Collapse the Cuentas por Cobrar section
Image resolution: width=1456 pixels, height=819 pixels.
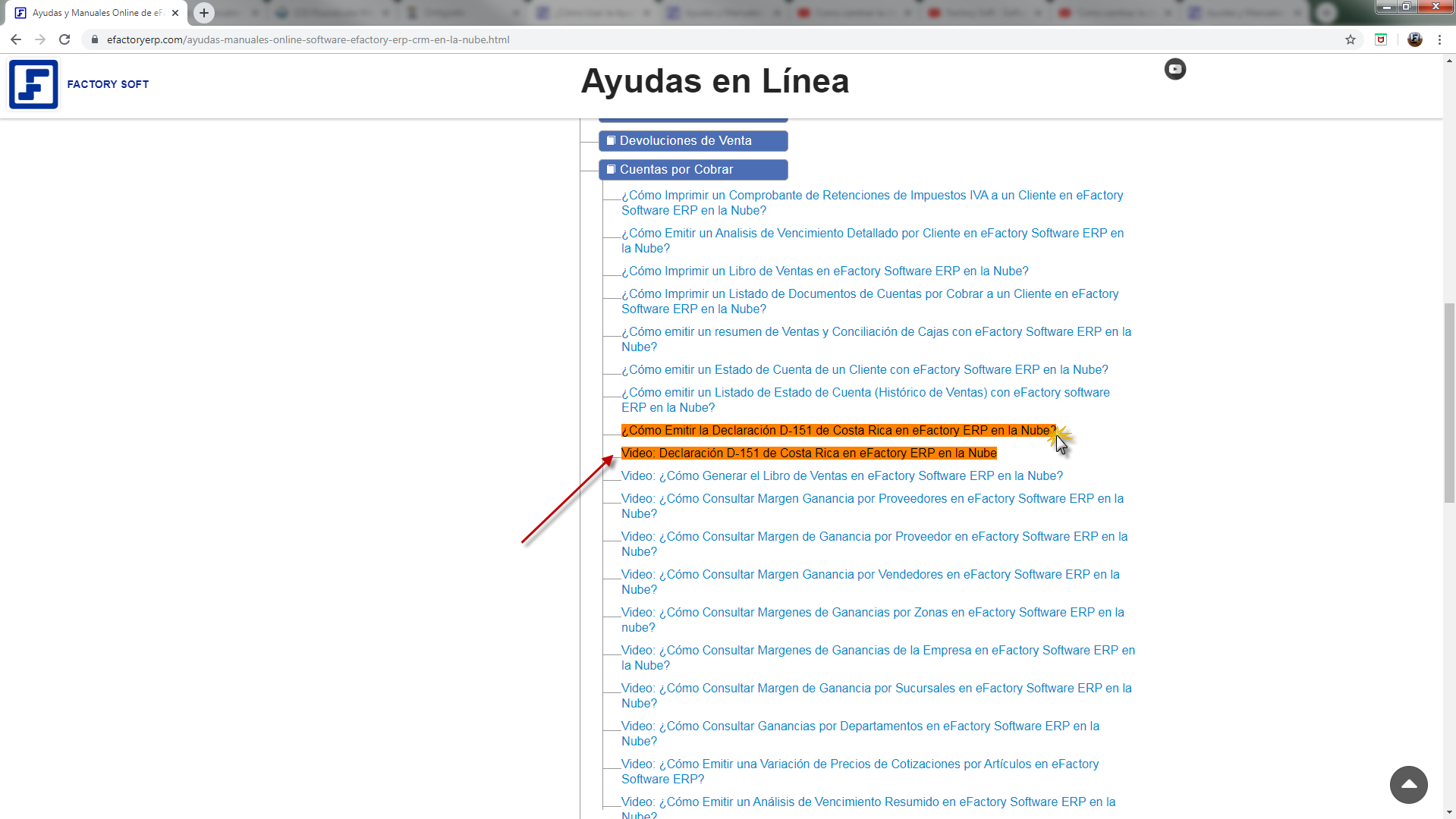pyautogui.click(x=693, y=170)
